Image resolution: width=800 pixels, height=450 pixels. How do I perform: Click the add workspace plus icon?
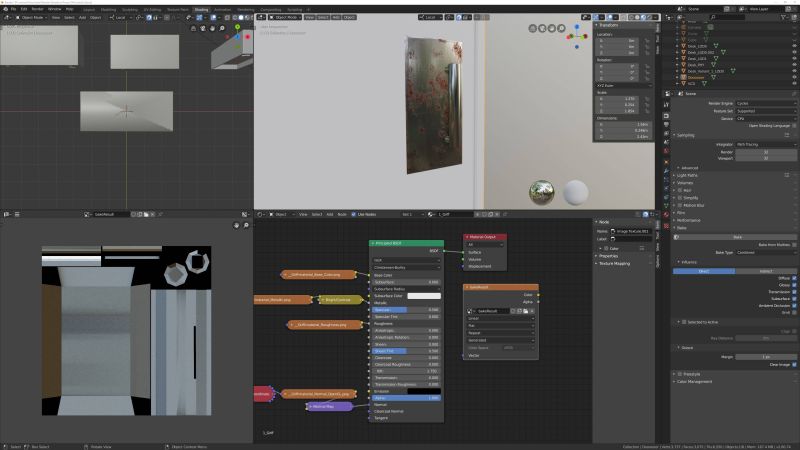pos(308,10)
